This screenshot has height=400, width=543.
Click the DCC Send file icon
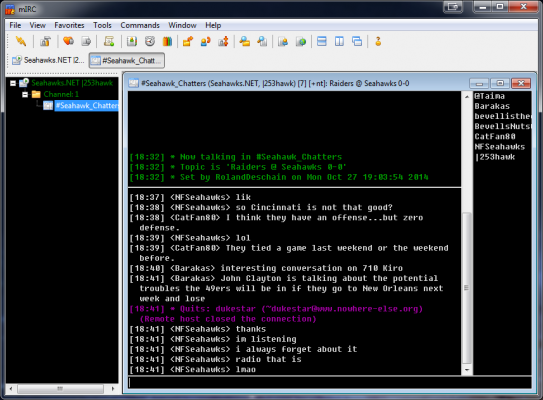(x=188, y=41)
